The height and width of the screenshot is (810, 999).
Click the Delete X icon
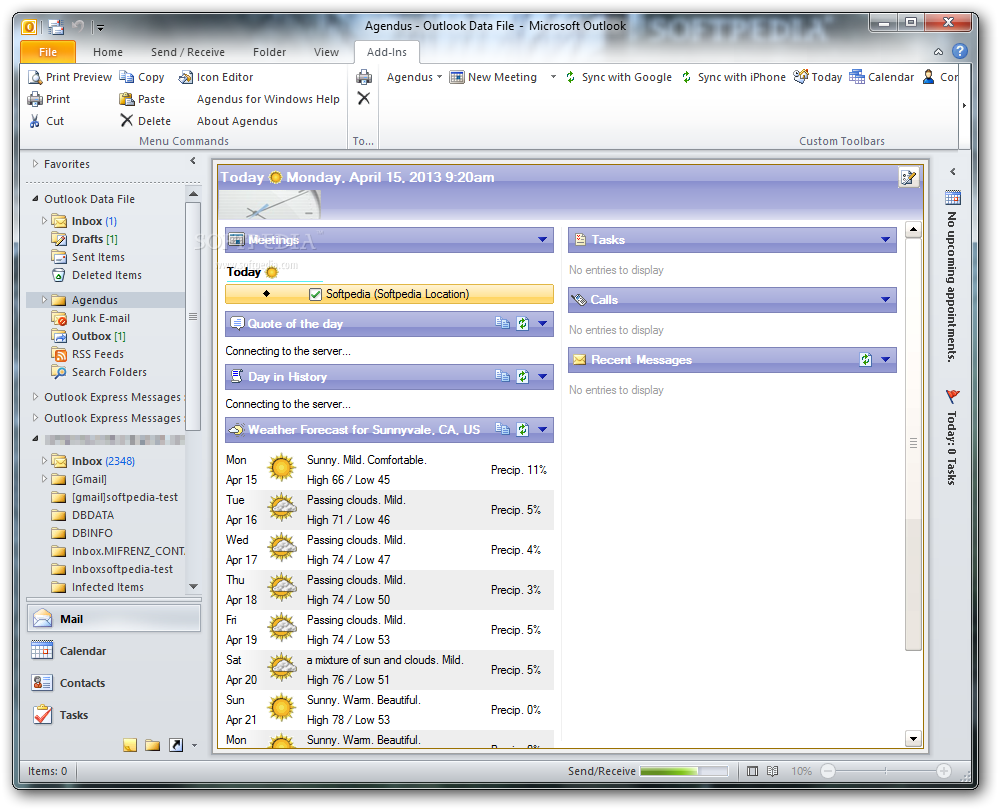pos(127,120)
